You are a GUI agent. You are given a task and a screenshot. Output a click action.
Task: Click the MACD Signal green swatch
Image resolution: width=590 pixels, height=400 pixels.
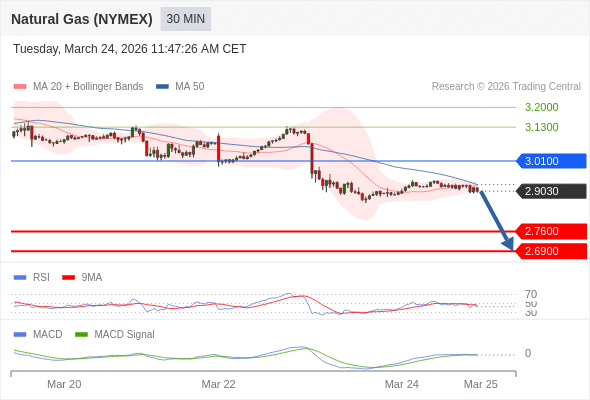[x=81, y=335]
